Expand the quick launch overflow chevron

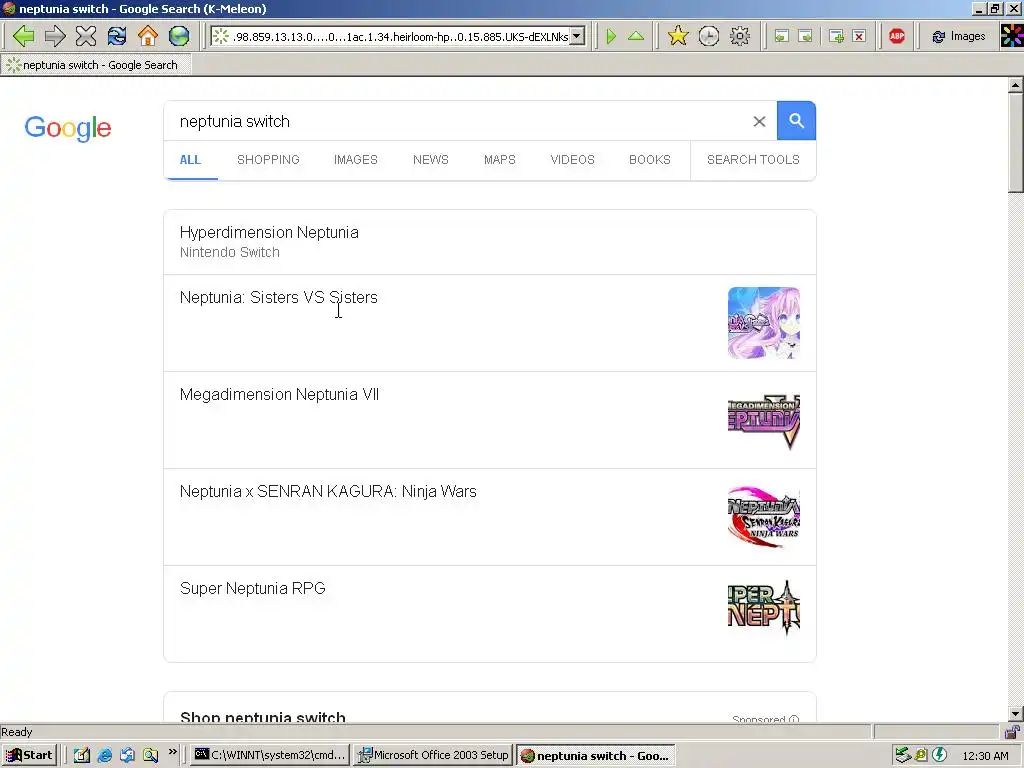pyautogui.click(x=172, y=752)
